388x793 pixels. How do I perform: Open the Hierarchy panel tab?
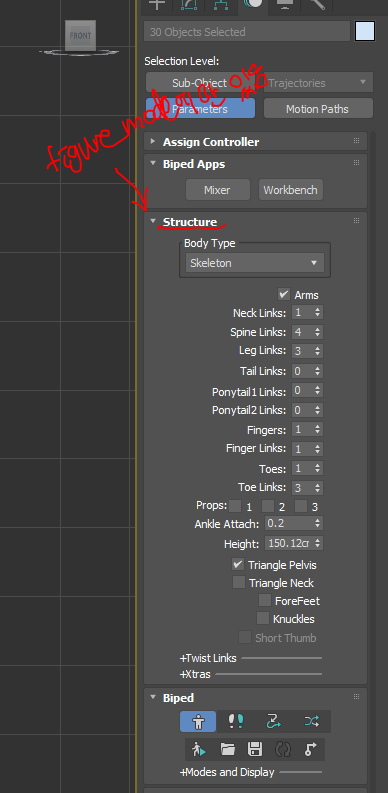pyautogui.click(x=220, y=4)
